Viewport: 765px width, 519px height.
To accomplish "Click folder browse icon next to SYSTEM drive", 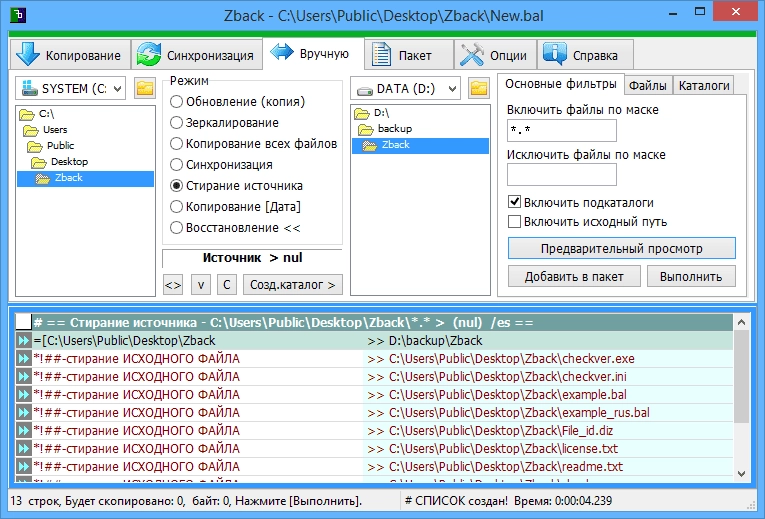I will 145,88.
